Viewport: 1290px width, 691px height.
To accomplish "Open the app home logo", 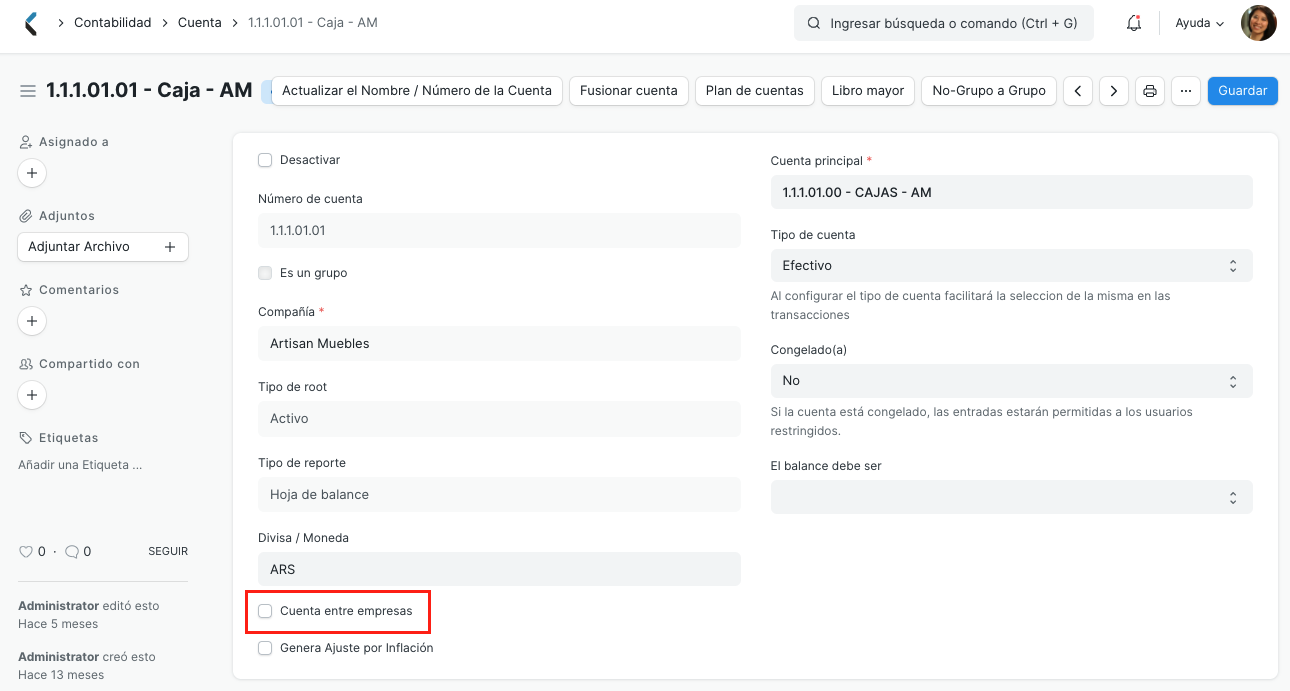I will point(31,23).
